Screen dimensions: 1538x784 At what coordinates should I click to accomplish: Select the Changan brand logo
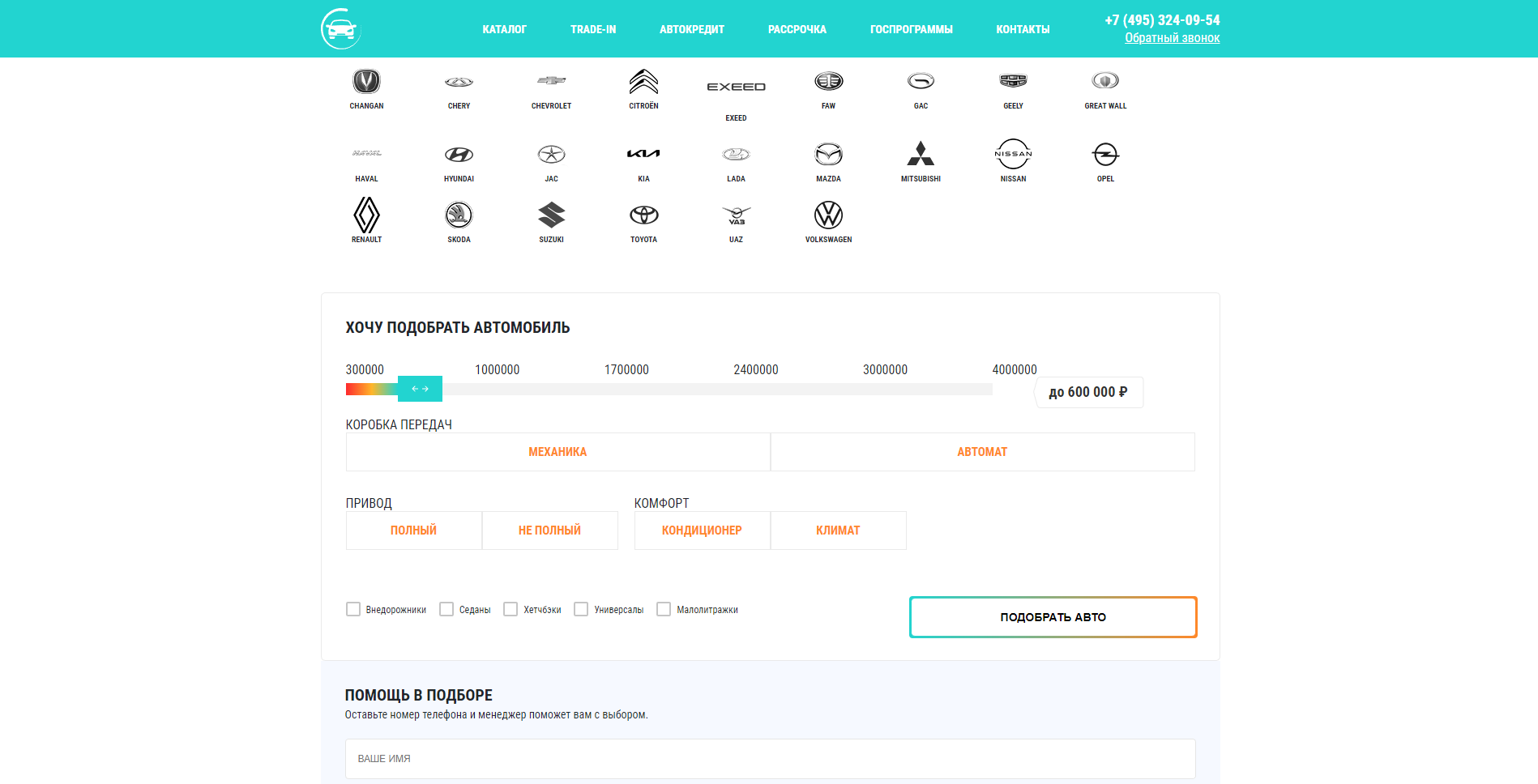[366, 81]
